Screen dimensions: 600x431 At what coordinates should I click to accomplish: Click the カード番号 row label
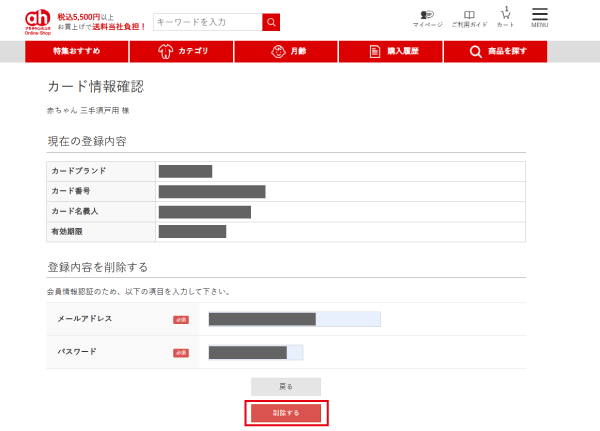pyautogui.click(x=71, y=191)
